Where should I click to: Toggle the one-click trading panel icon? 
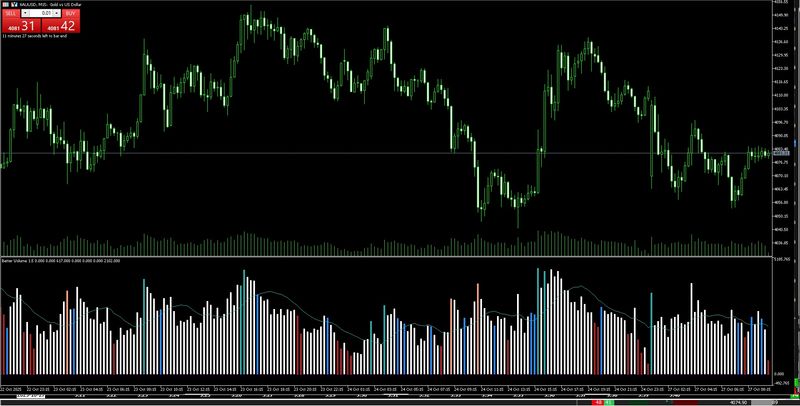[x=4, y=4]
